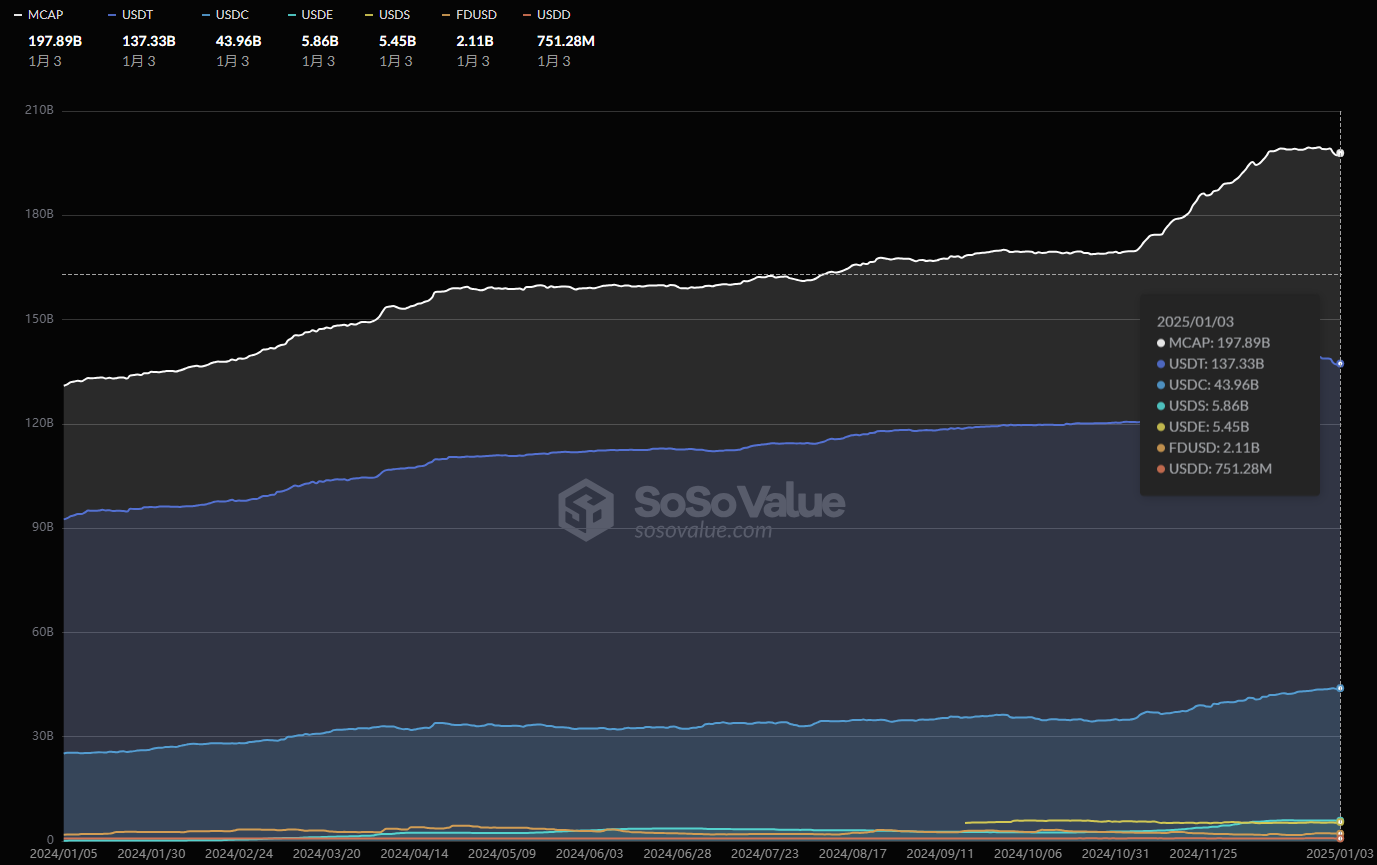Click tooltip row USDC: 43.96B
Image resolution: width=1377 pixels, height=865 pixels.
click(1207, 385)
